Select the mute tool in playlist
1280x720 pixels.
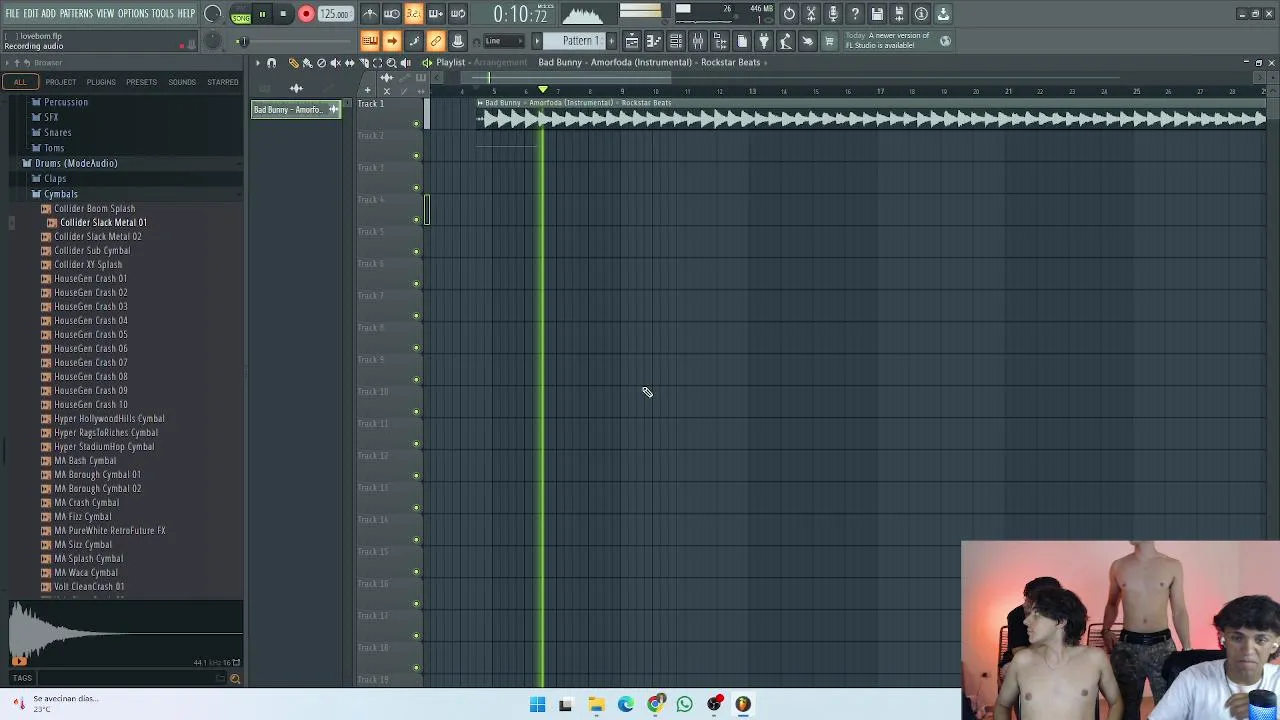pos(335,63)
